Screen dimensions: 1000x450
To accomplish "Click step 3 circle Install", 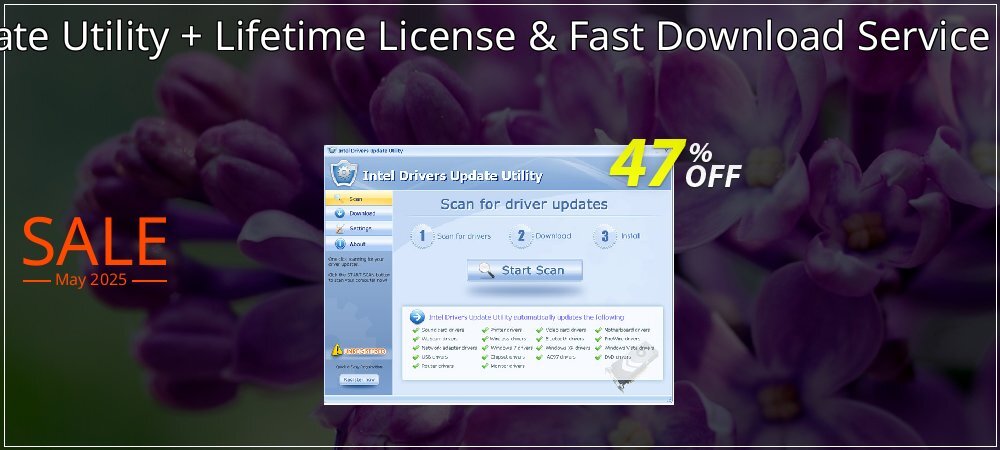I will tap(604, 236).
